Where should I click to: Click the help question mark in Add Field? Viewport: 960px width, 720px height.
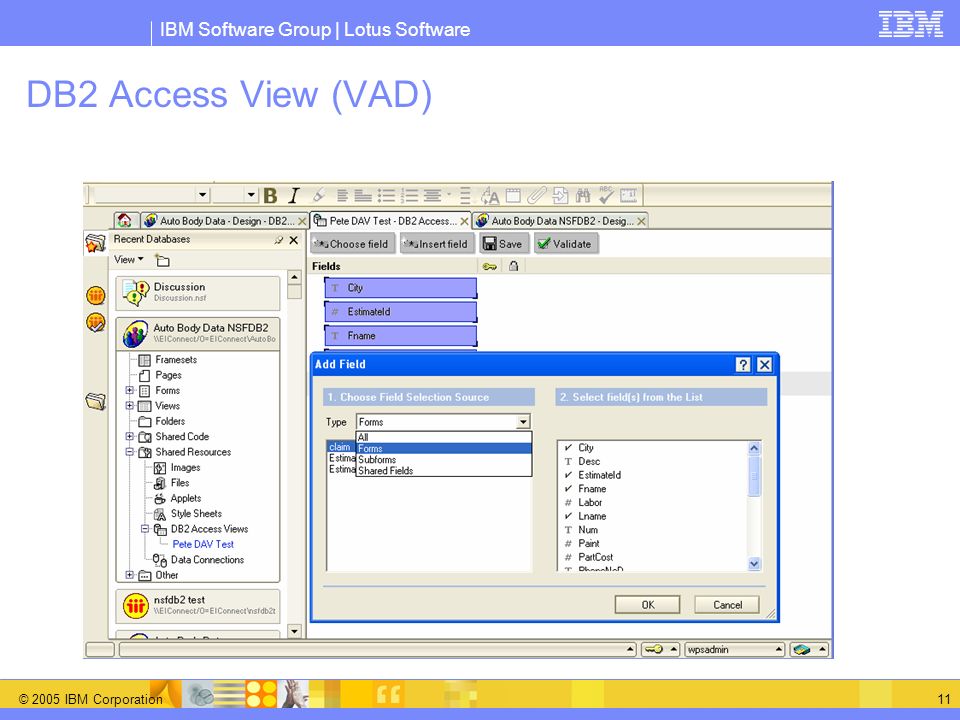point(743,365)
